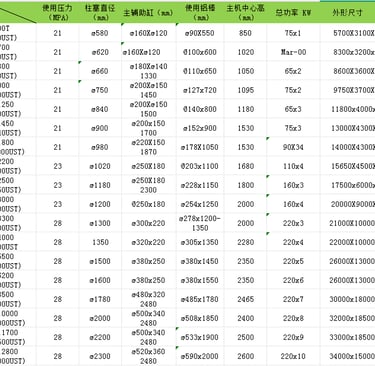Click the ø2200 plunger diameter cell
Viewport: 375px width, 366px height.
(x=100, y=337)
